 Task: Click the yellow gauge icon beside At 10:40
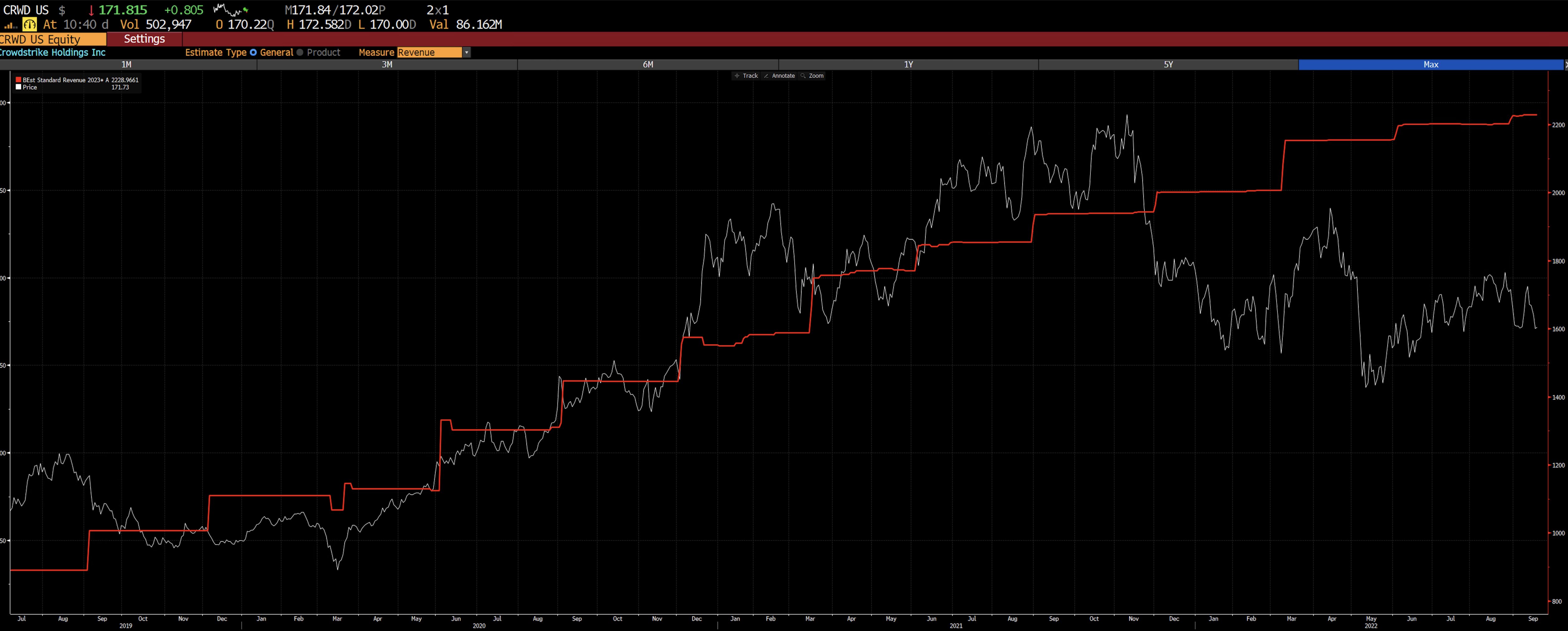[x=29, y=24]
